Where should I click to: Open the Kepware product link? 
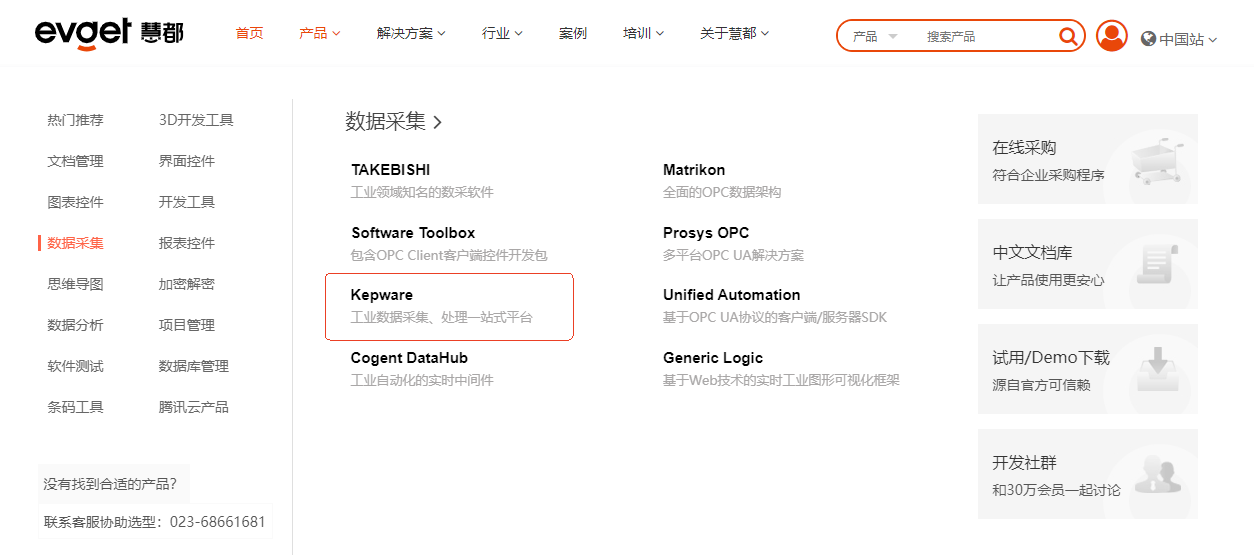click(382, 295)
